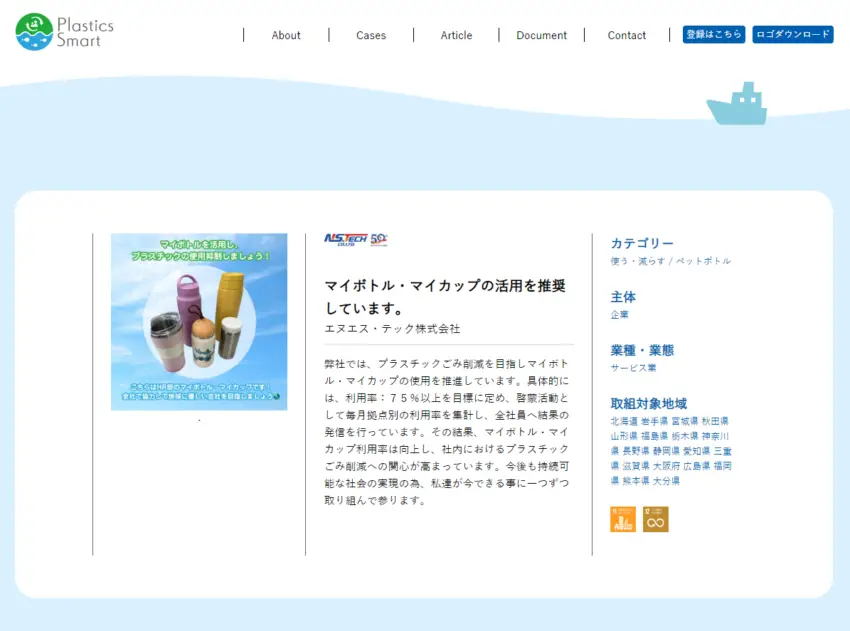Select the 企業 link under 主体
The image size is (850, 631).
tap(619, 315)
